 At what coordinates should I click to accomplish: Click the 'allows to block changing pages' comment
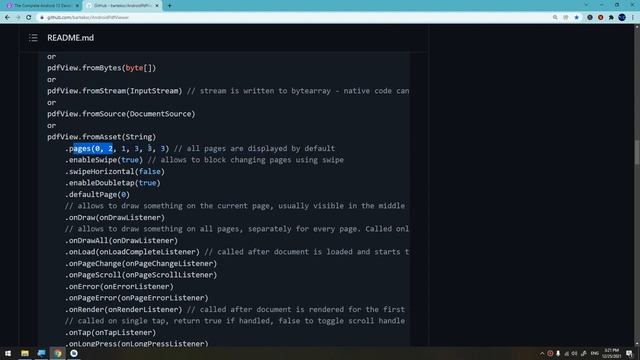(246, 160)
